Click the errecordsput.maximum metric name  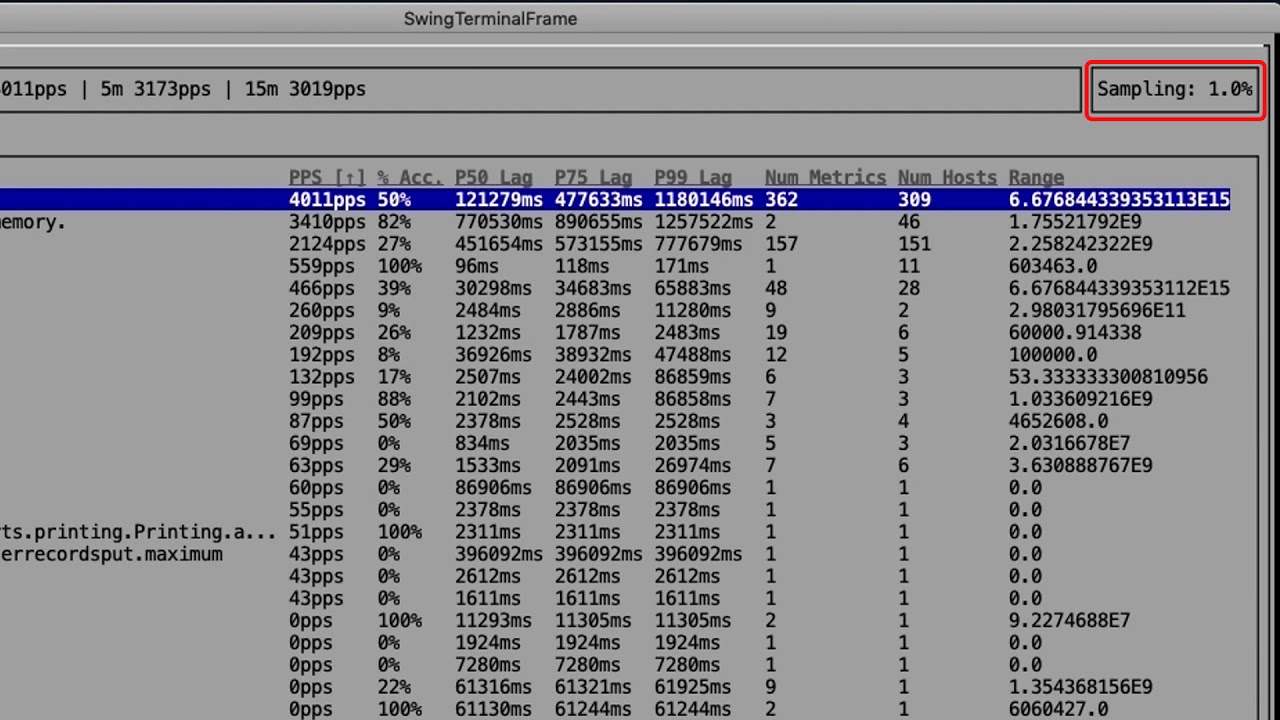pyautogui.click(x=111, y=554)
